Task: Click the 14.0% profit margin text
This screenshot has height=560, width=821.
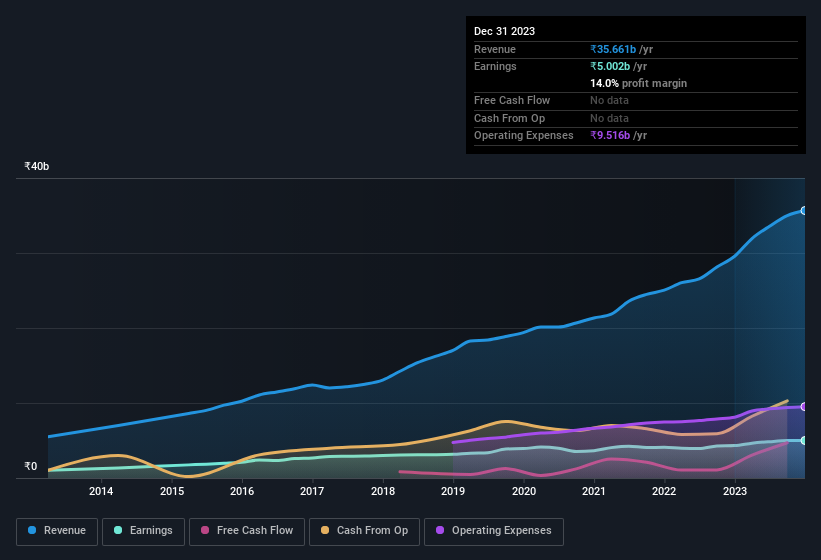Action: coord(638,83)
